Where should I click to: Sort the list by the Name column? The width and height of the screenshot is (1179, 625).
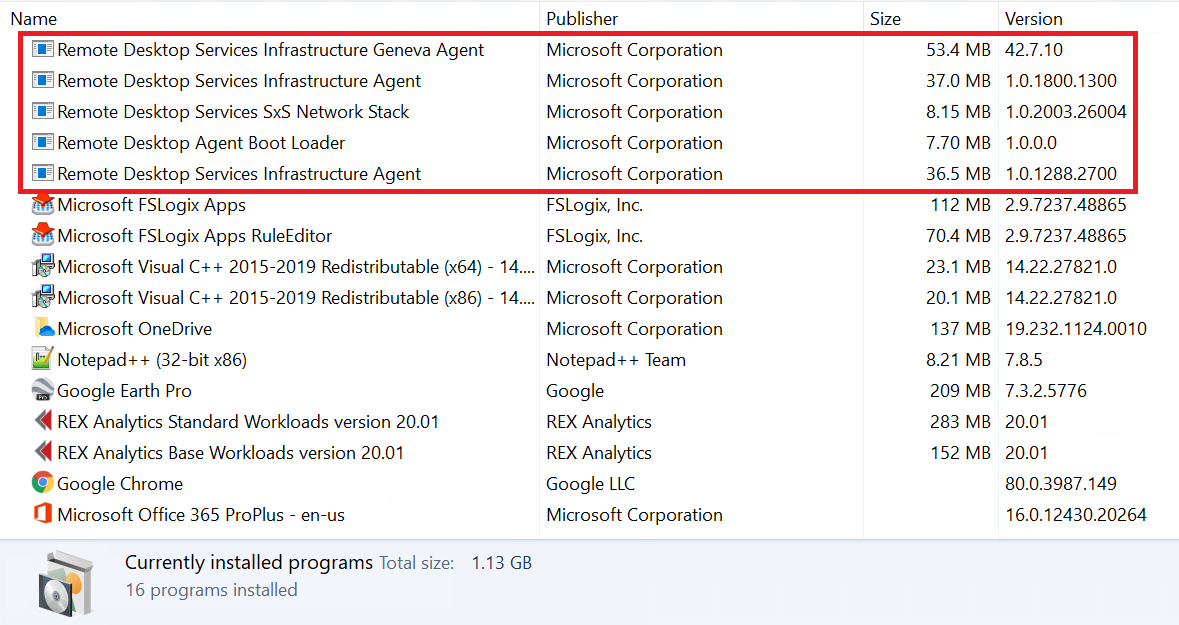pos(34,19)
